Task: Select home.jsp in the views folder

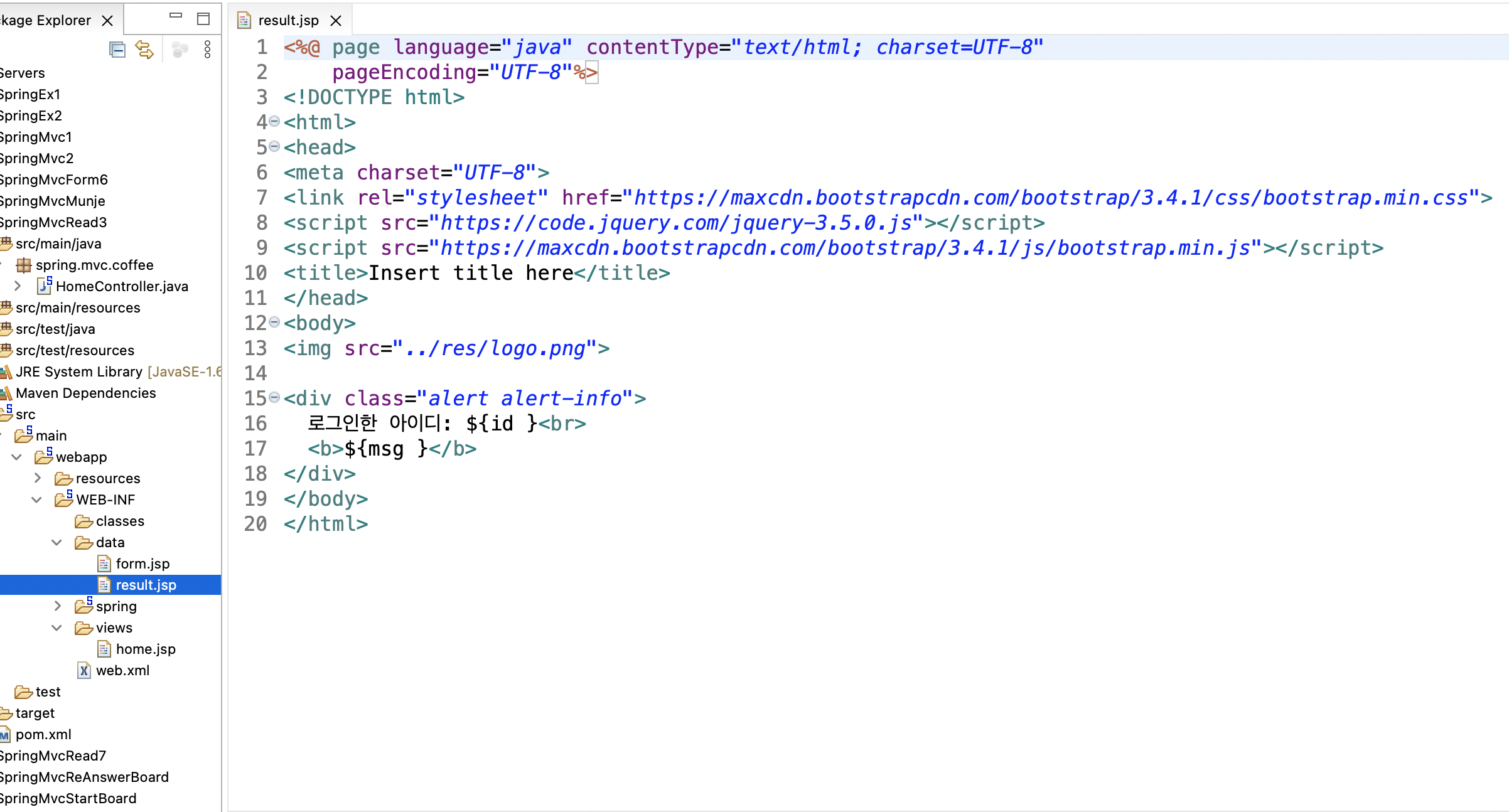Action: (145, 649)
